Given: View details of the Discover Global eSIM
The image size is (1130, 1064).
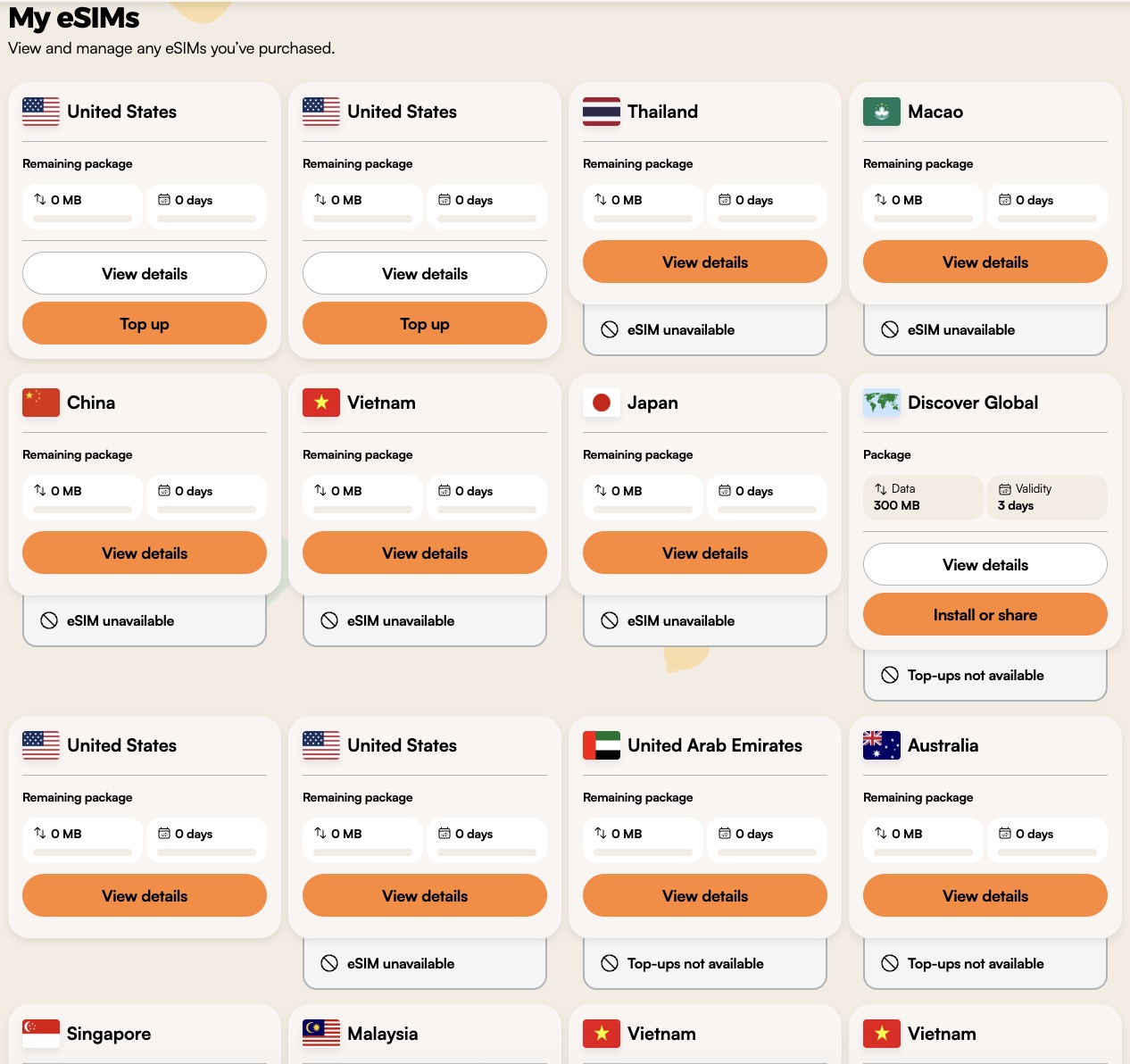Looking at the screenshot, I should 985,565.
